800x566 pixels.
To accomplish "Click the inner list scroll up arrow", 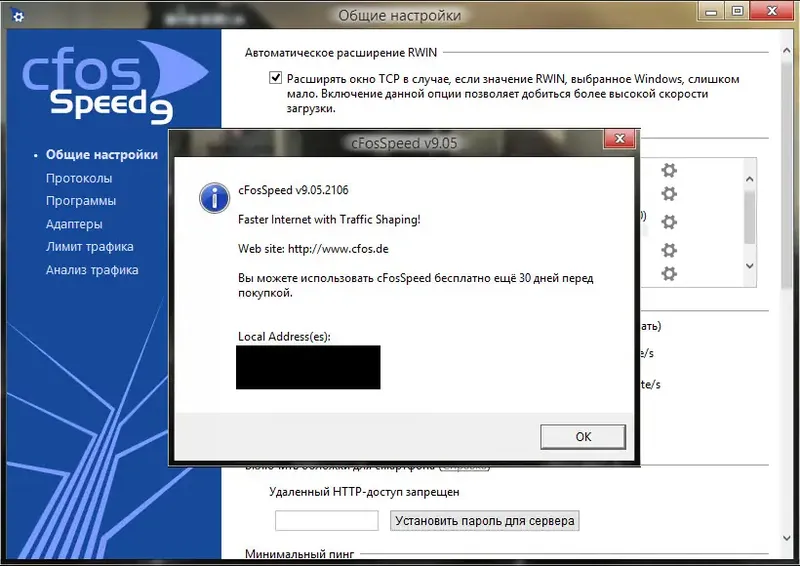I will [749, 179].
